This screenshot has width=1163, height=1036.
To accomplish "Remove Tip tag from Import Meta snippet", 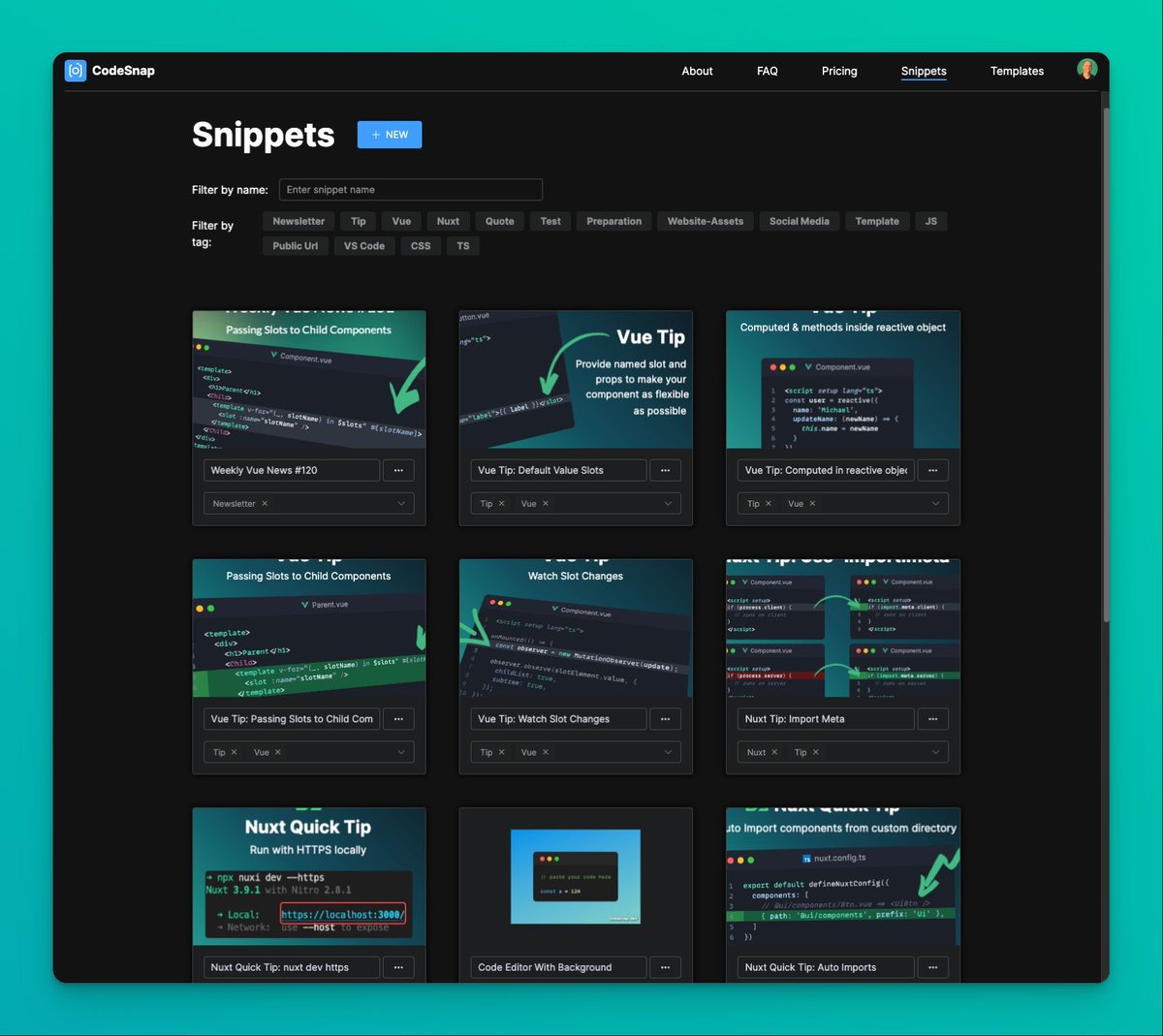I will click(816, 752).
